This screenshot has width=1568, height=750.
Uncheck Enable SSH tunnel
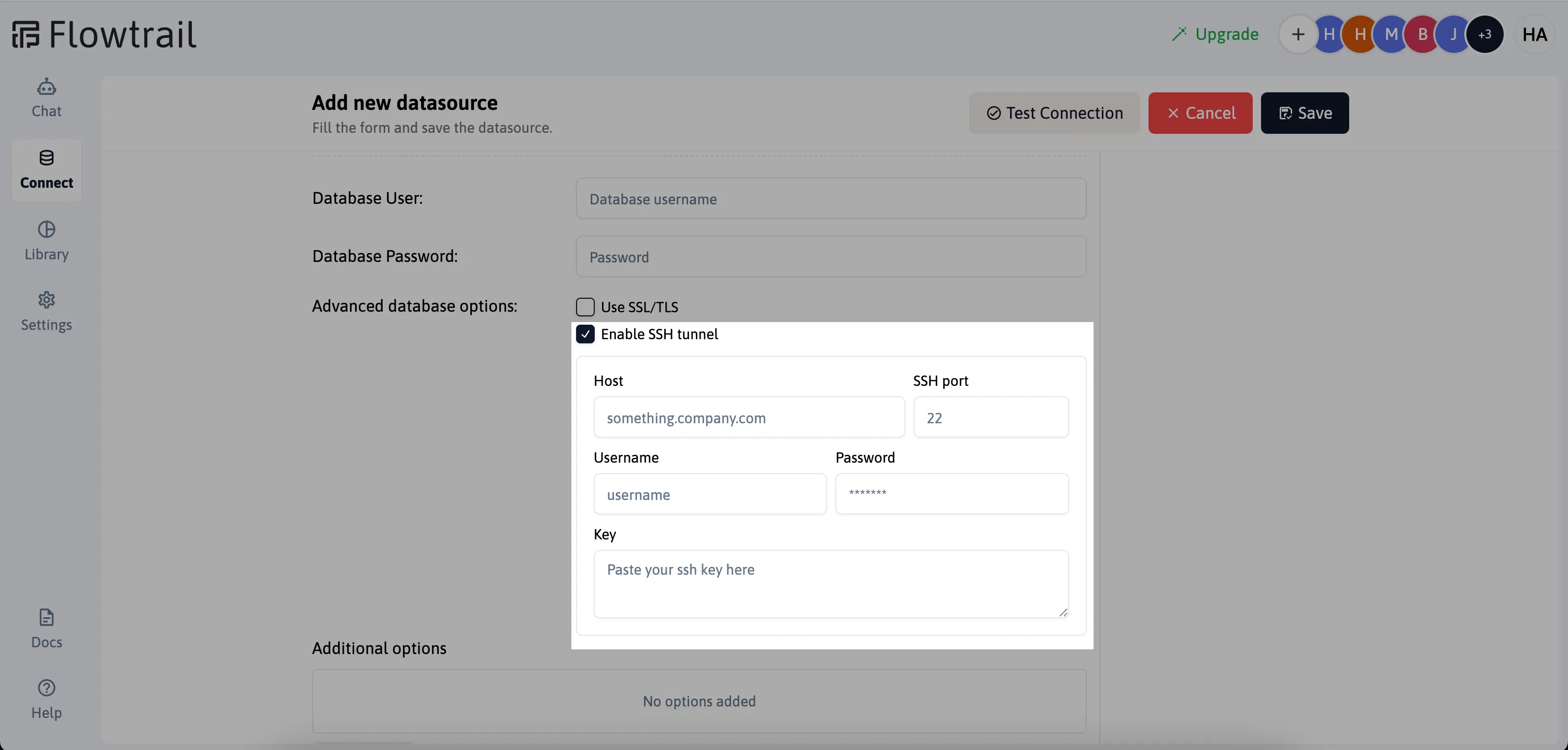pos(585,334)
